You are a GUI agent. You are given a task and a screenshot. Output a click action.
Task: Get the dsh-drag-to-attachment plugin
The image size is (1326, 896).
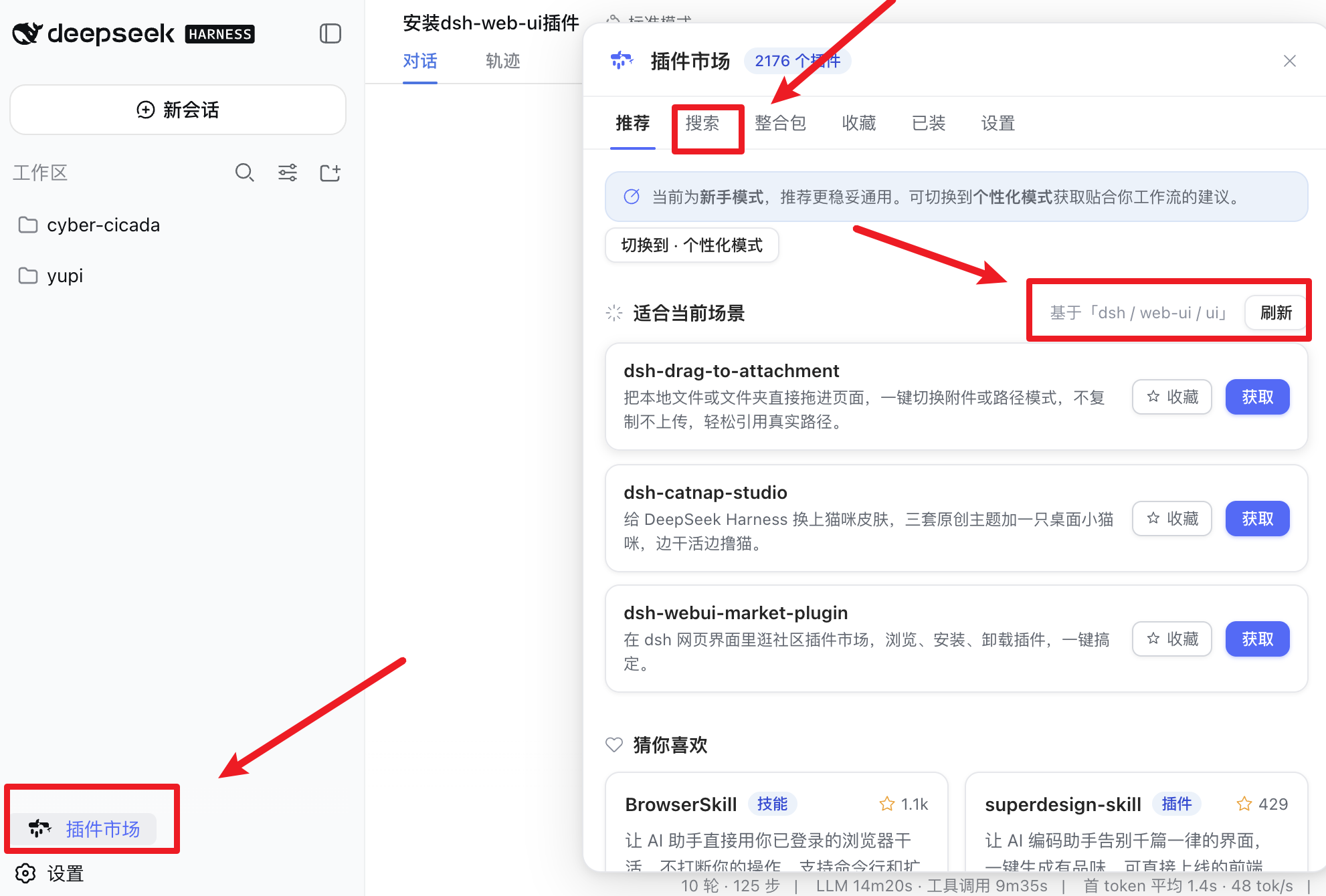pyautogui.click(x=1258, y=397)
